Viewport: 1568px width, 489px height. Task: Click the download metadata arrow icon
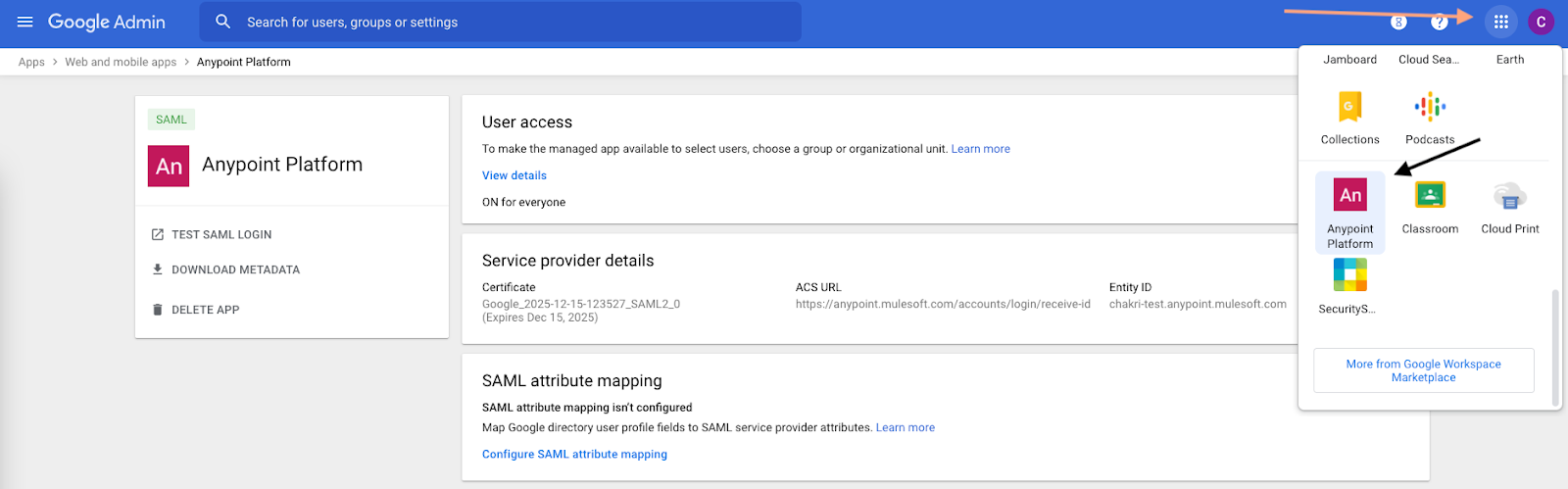click(x=157, y=269)
